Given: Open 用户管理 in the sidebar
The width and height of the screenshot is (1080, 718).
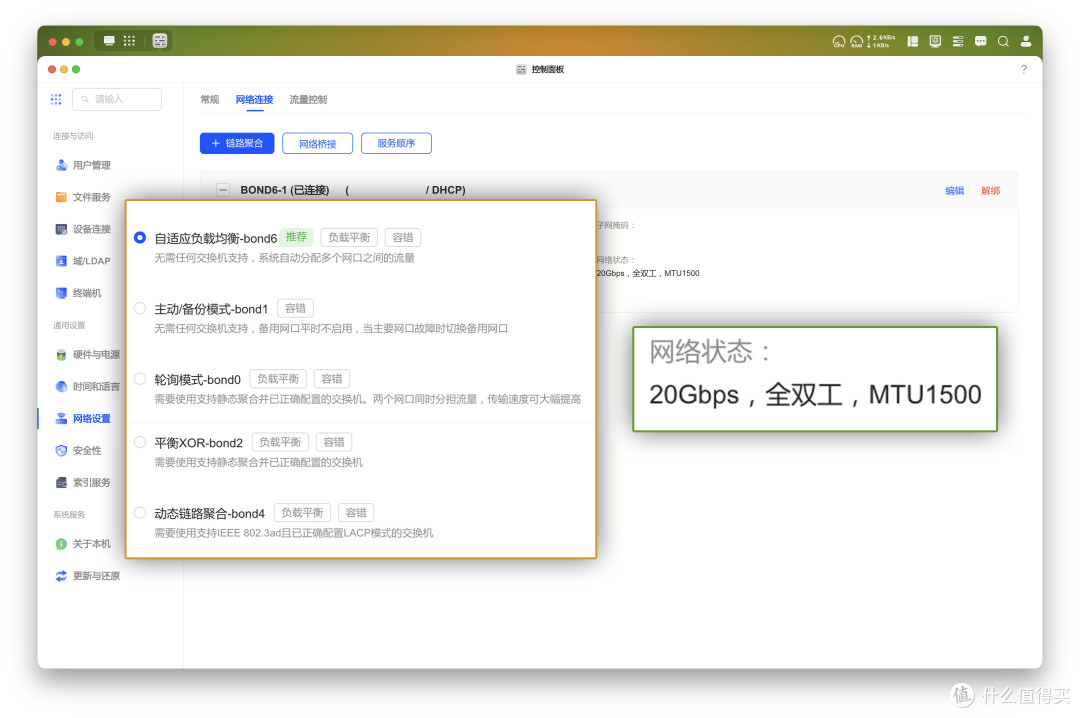Looking at the screenshot, I should coord(83,165).
